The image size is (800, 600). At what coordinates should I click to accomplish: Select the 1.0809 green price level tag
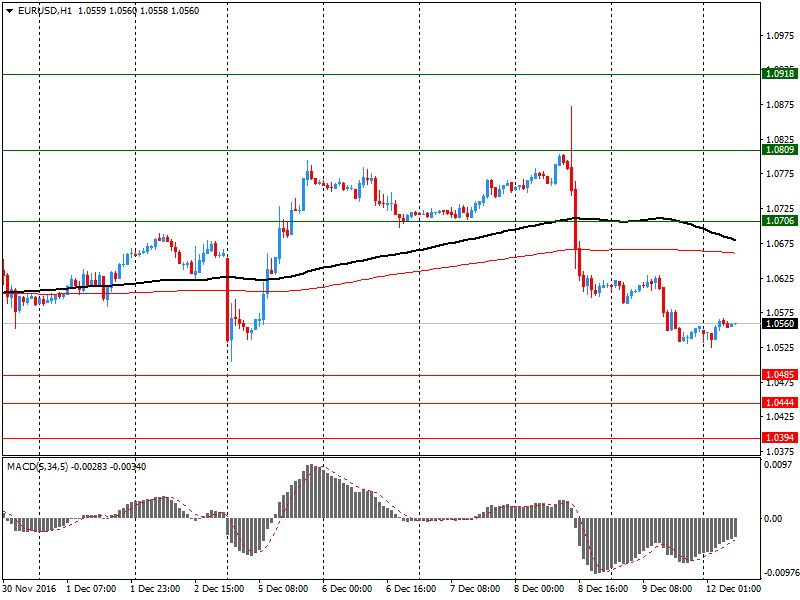click(x=780, y=149)
